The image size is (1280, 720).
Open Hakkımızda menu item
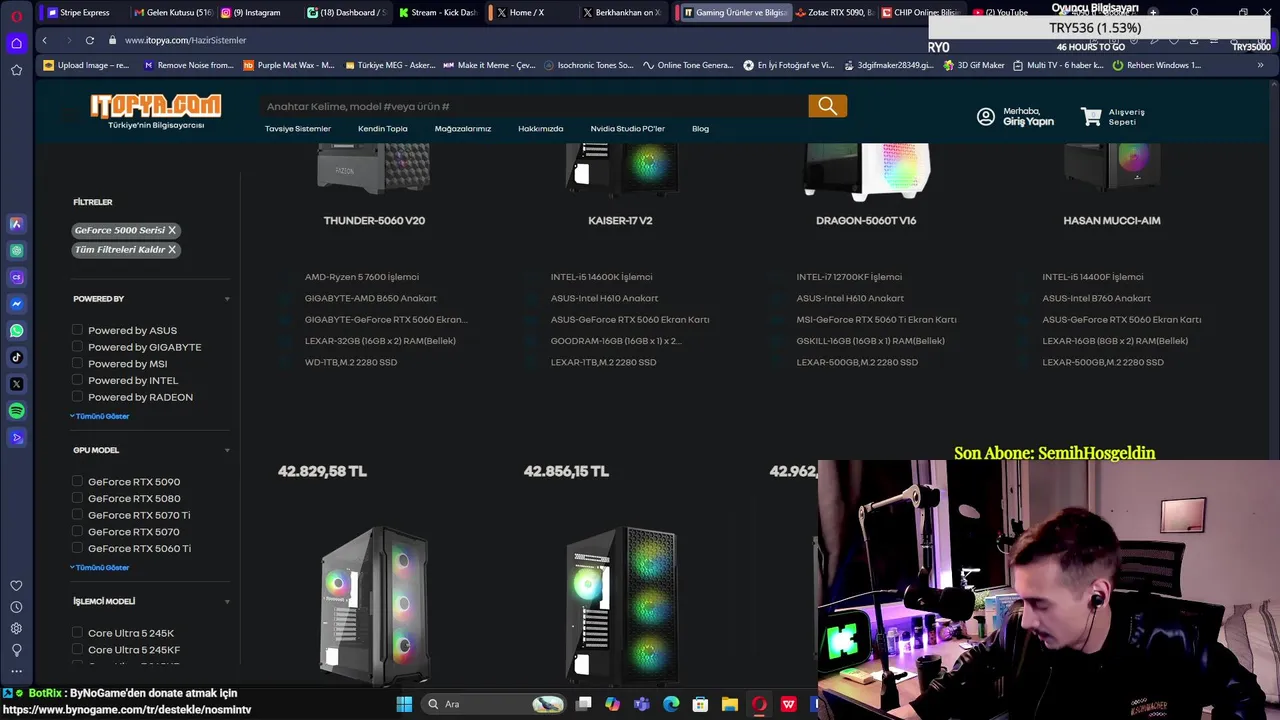(x=541, y=129)
